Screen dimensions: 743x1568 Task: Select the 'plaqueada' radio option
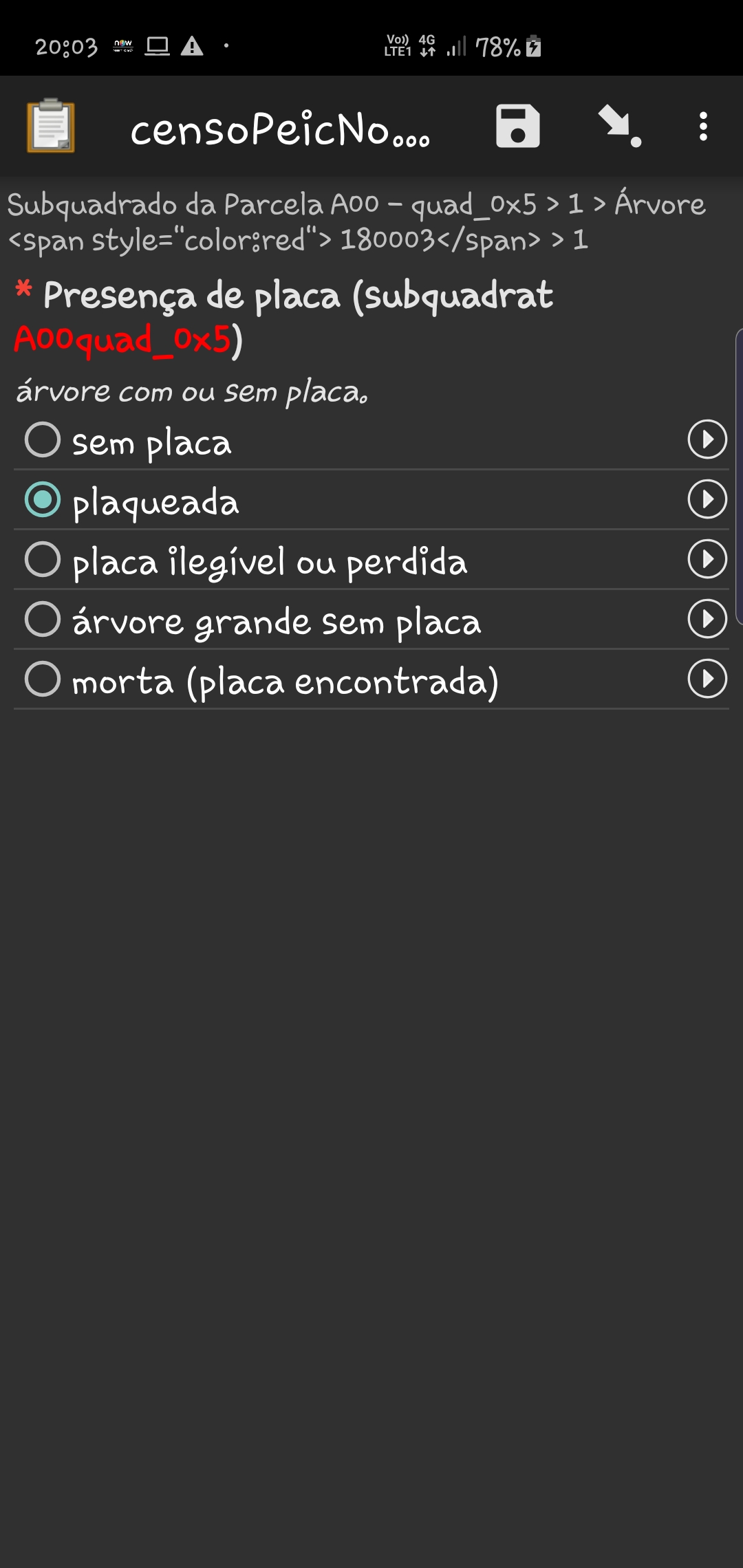(x=43, y=500)
